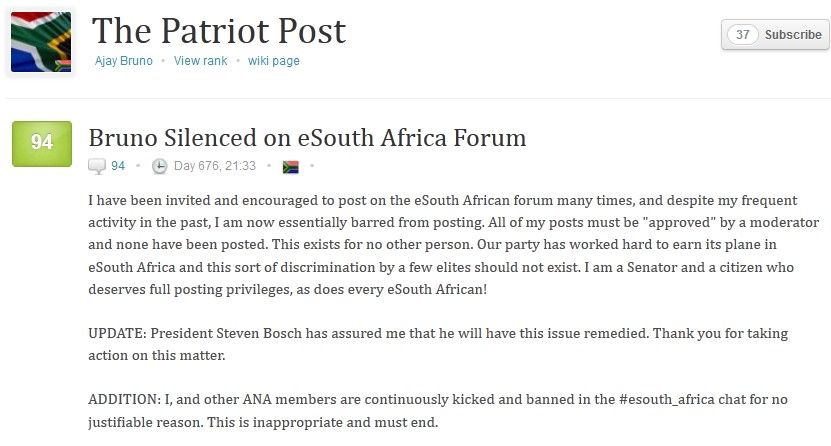Screen dimensions: 831x446
Task: Go to the wiki page link
Action: click(274, 61)
